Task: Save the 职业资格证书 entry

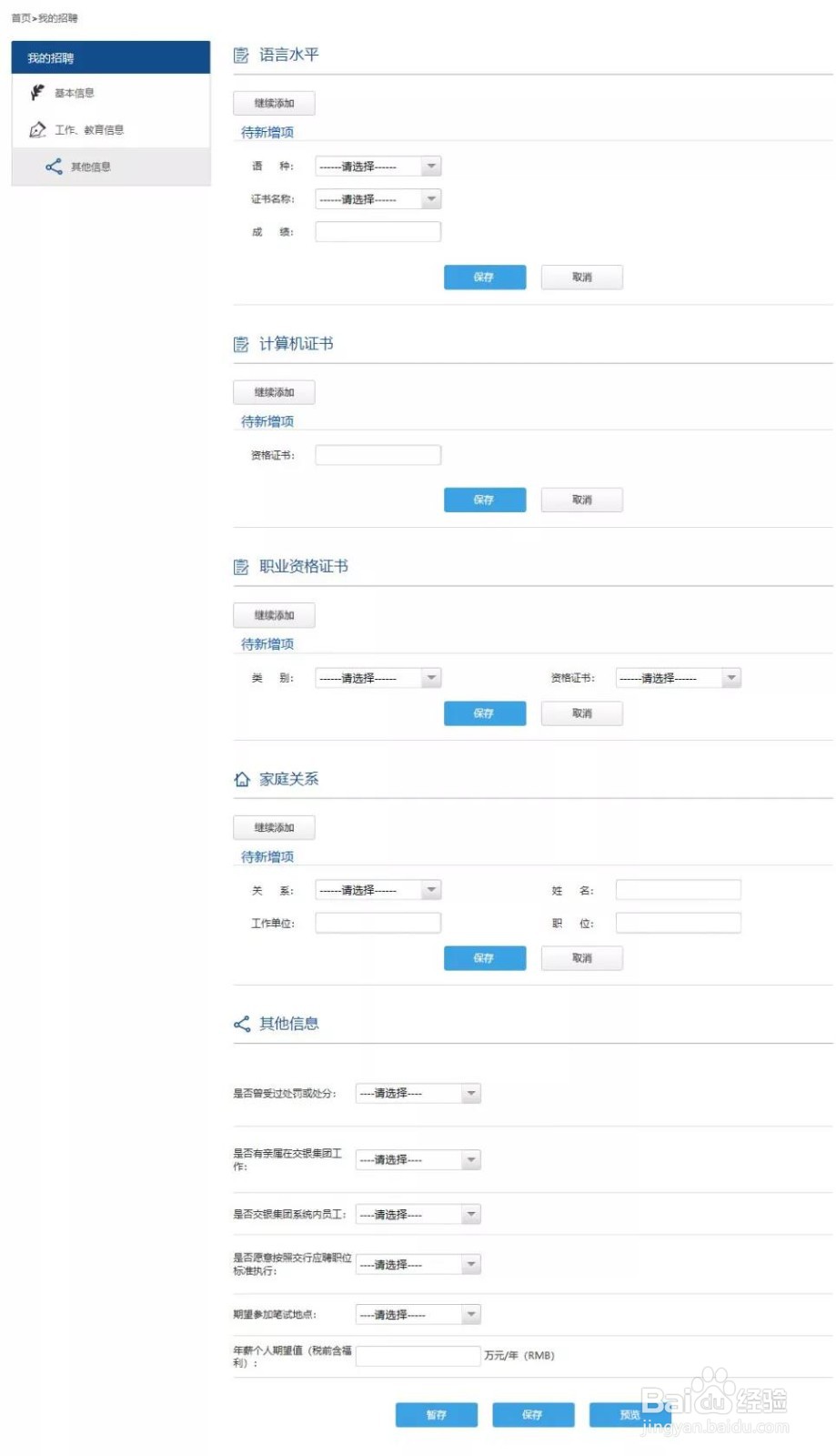Action: 485,713
